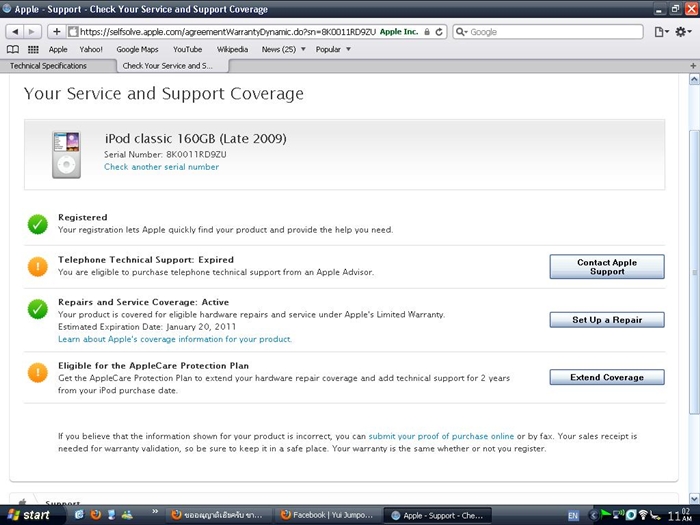
Task: Open the settings gear menu
Action: tap(684, 32)
